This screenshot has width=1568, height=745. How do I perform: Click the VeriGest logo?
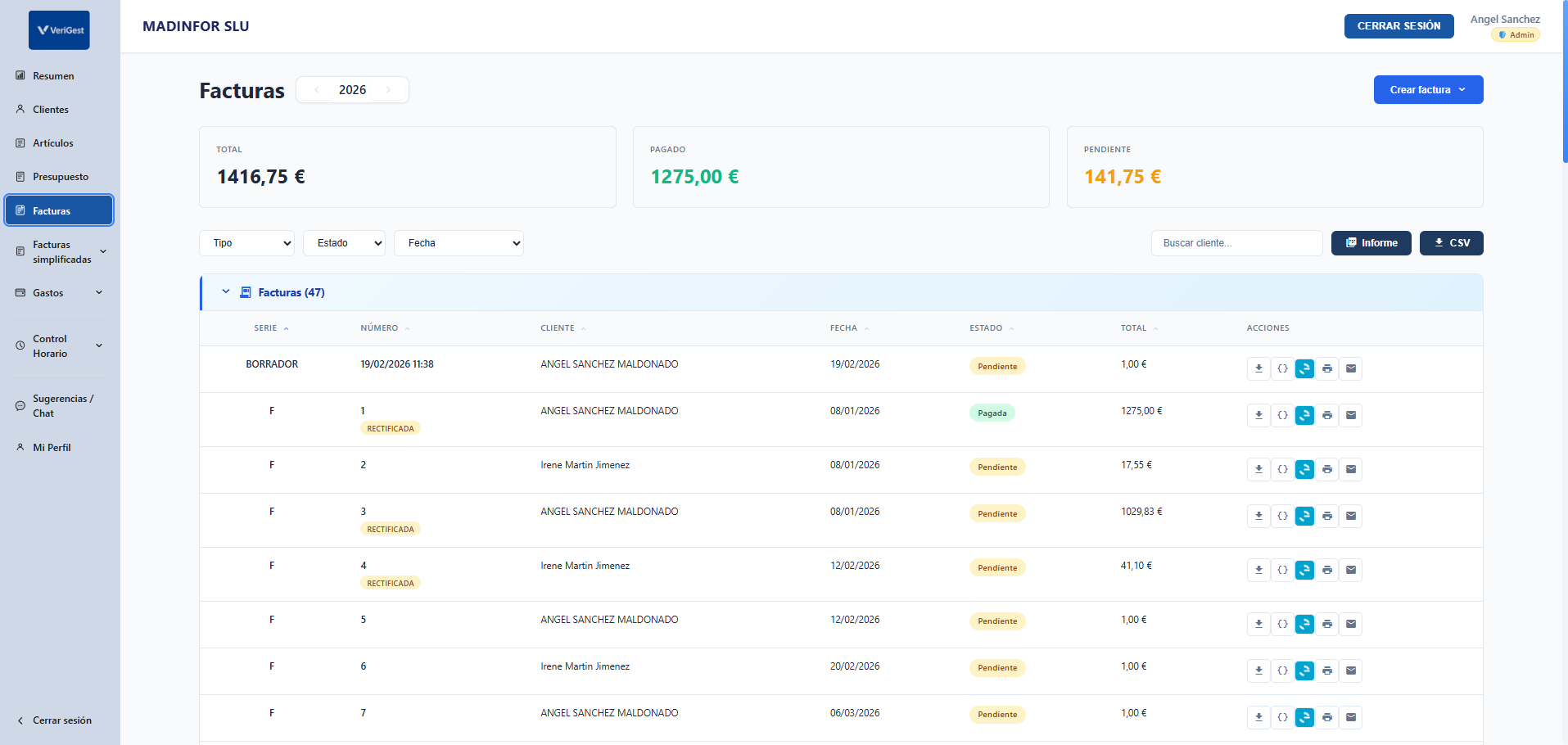pos(59,30)
